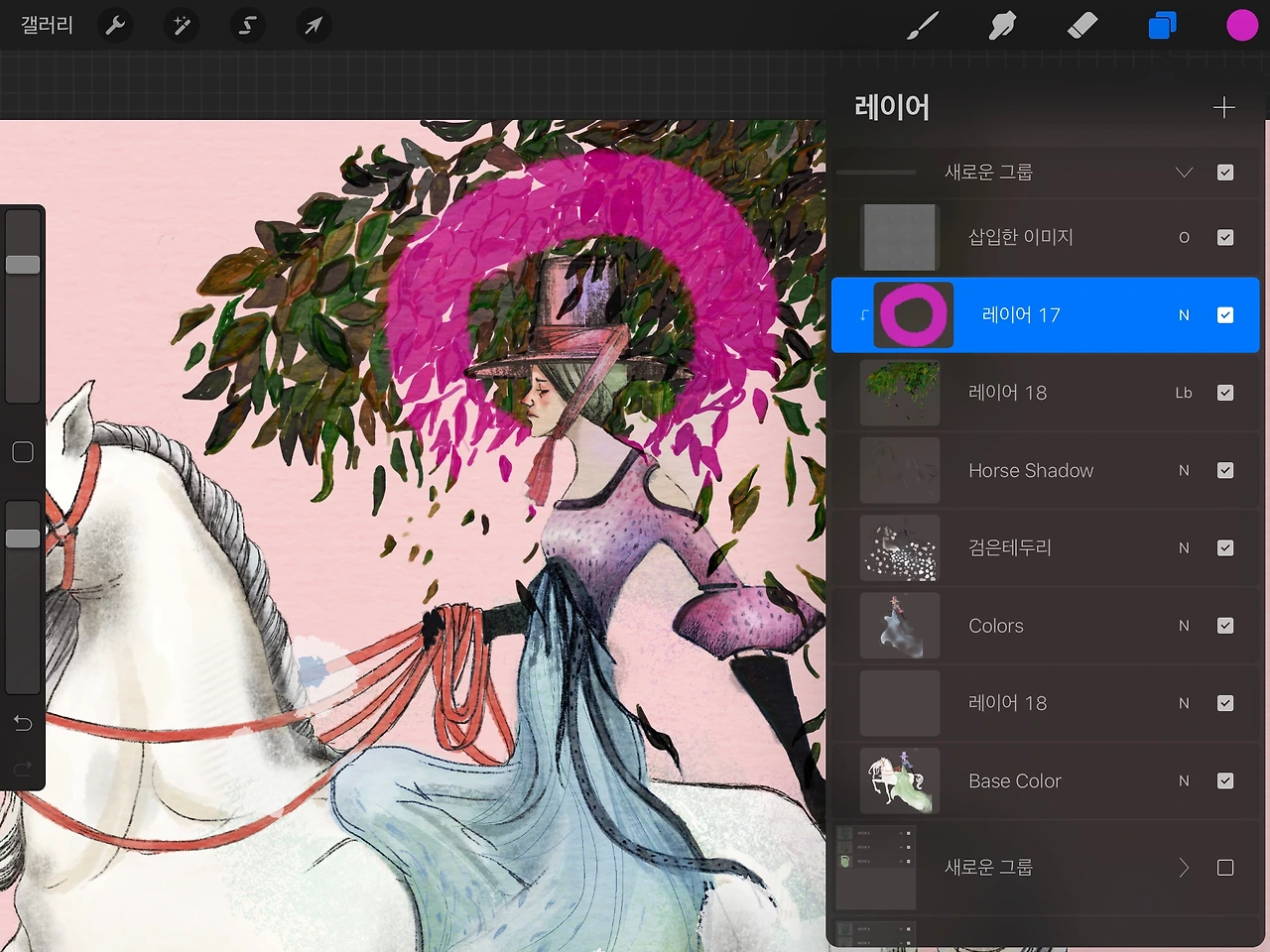Select the expanded 새로운 그룹 group title

click(x=989, y=173)
